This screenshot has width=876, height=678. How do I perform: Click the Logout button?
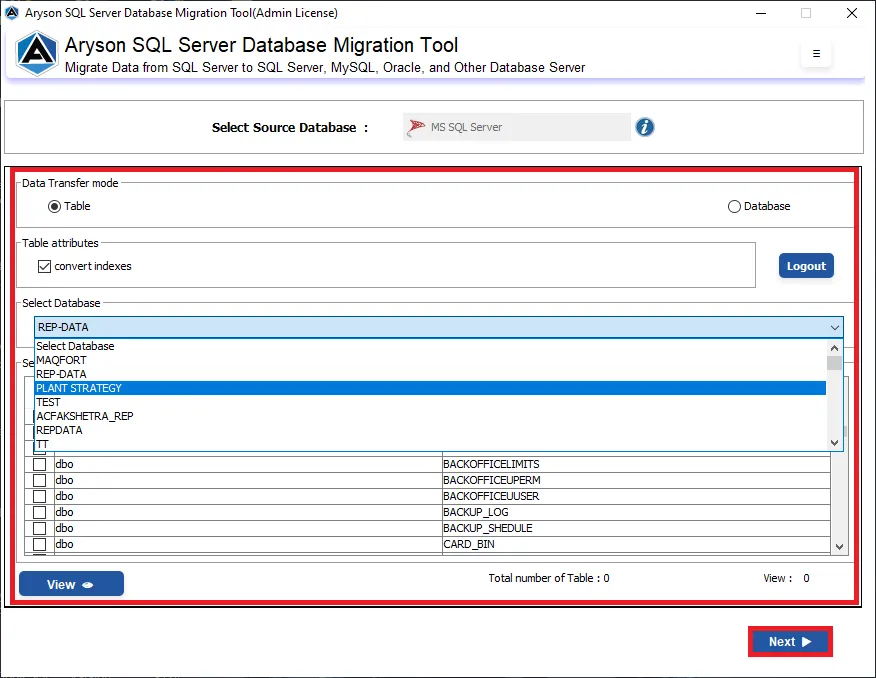tap(806, 266)
